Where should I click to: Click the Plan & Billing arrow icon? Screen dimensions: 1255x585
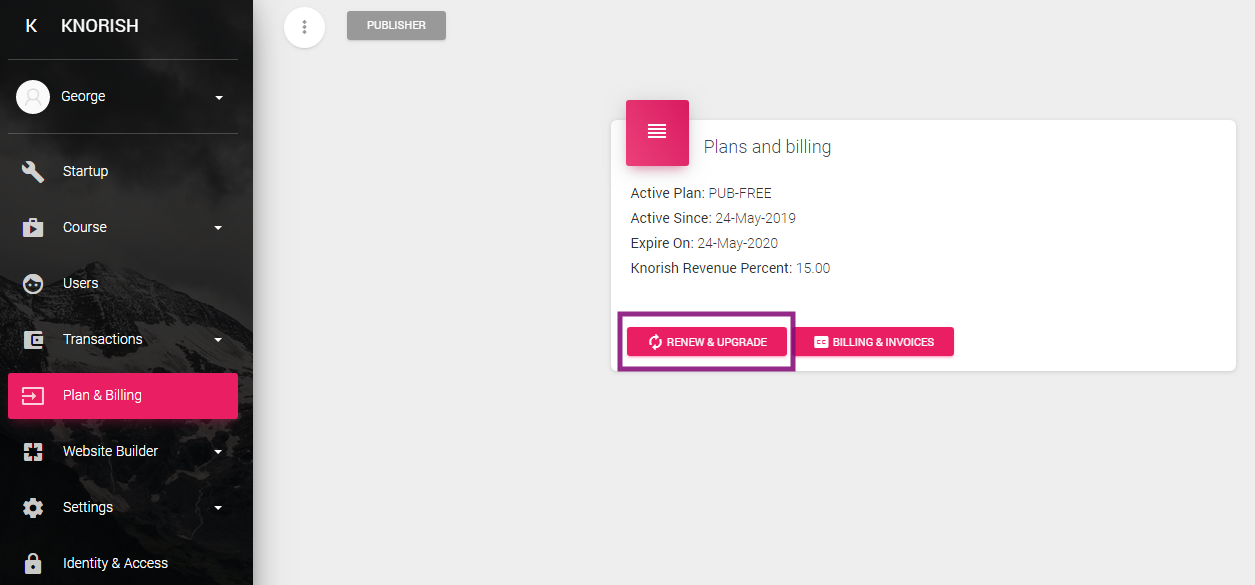pos(33,396)
